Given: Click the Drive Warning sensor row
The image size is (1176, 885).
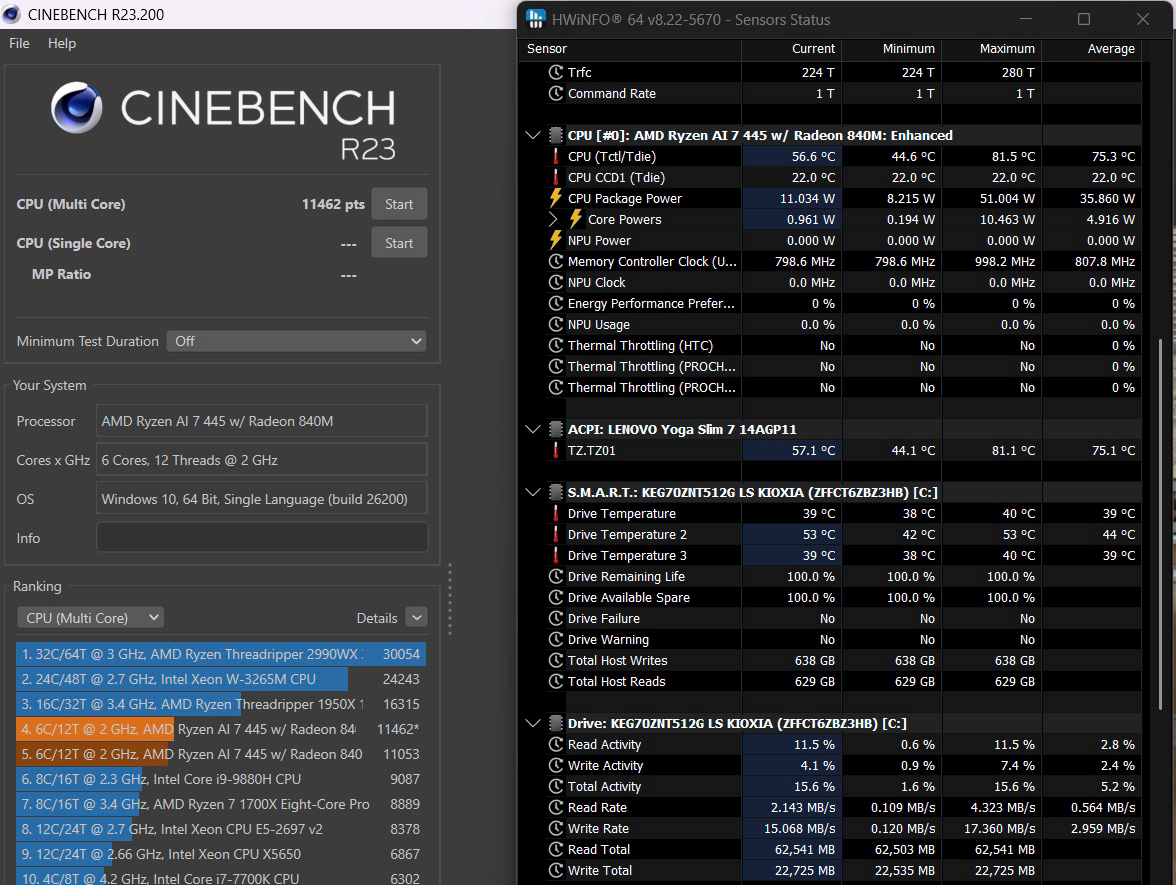Looking at the screenshot, I should point(830,639).
